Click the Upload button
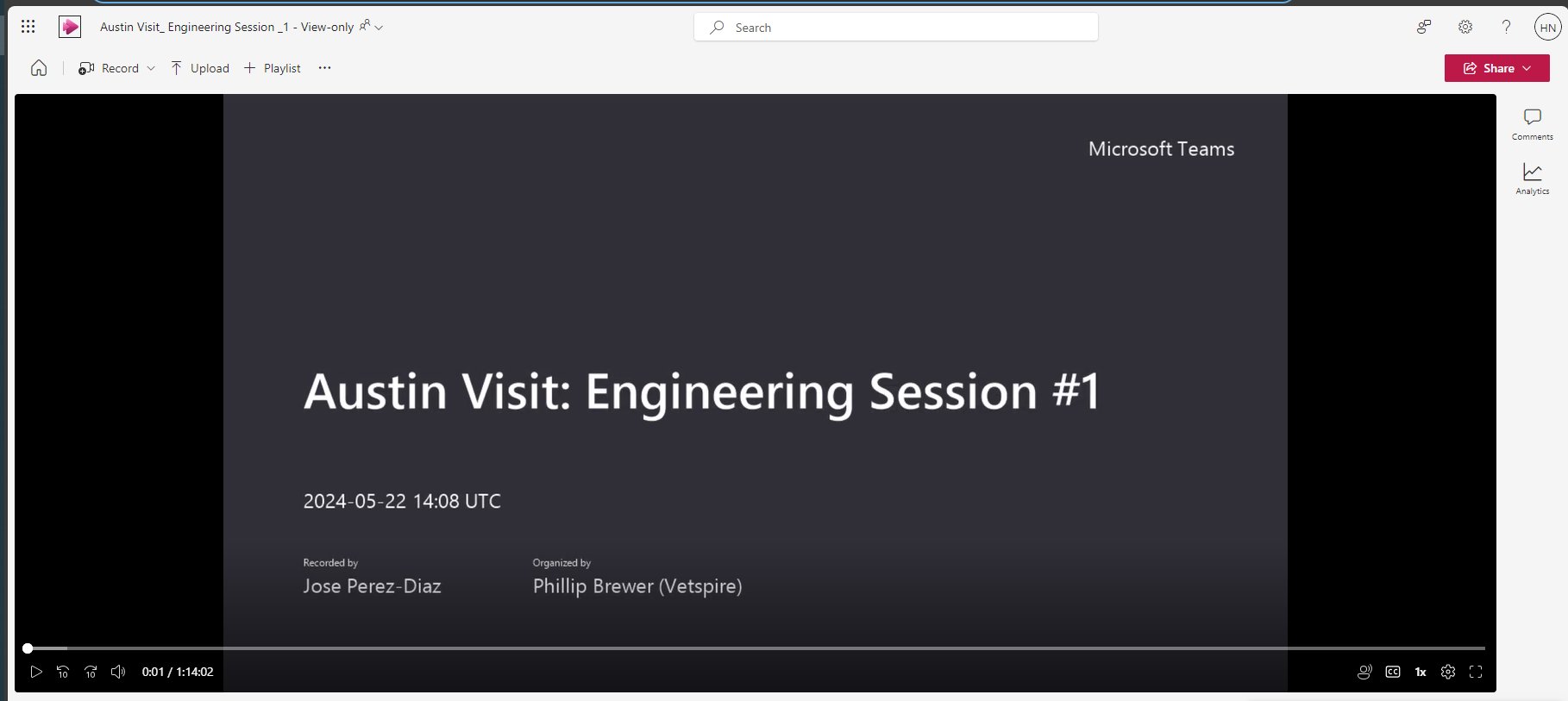This screenshot has width=1568, height=701. click(200, 68)
